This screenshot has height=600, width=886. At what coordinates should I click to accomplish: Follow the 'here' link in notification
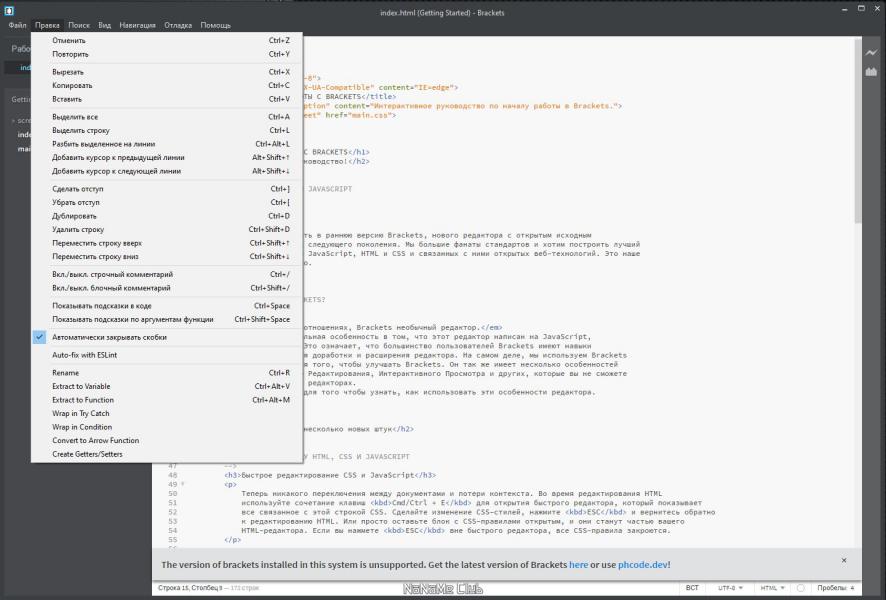578,564
